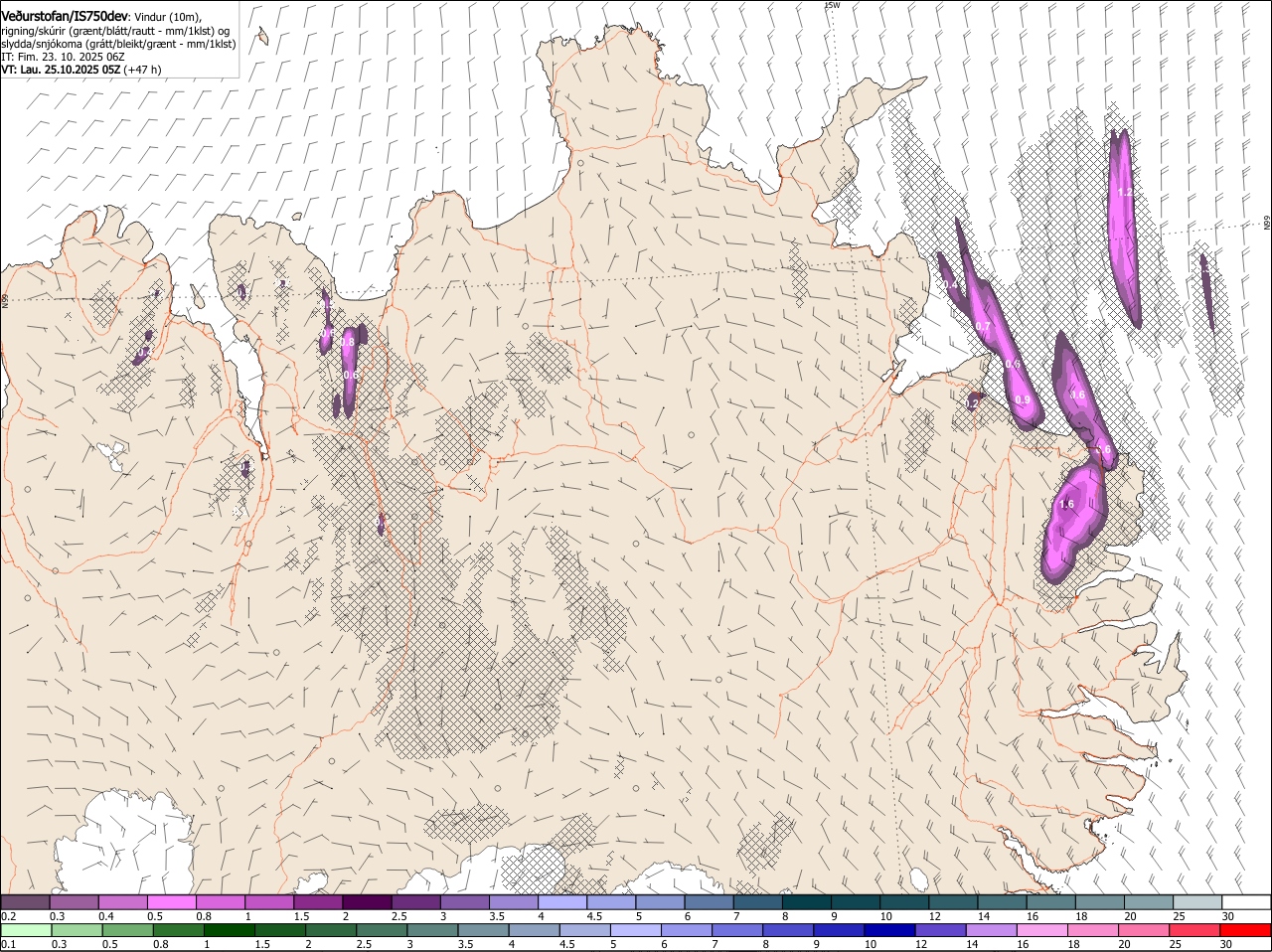Select the upper-scale swatch between 6 and 7
The height and width of the screenshot is (952, 1272).
(x=709, y=901)
